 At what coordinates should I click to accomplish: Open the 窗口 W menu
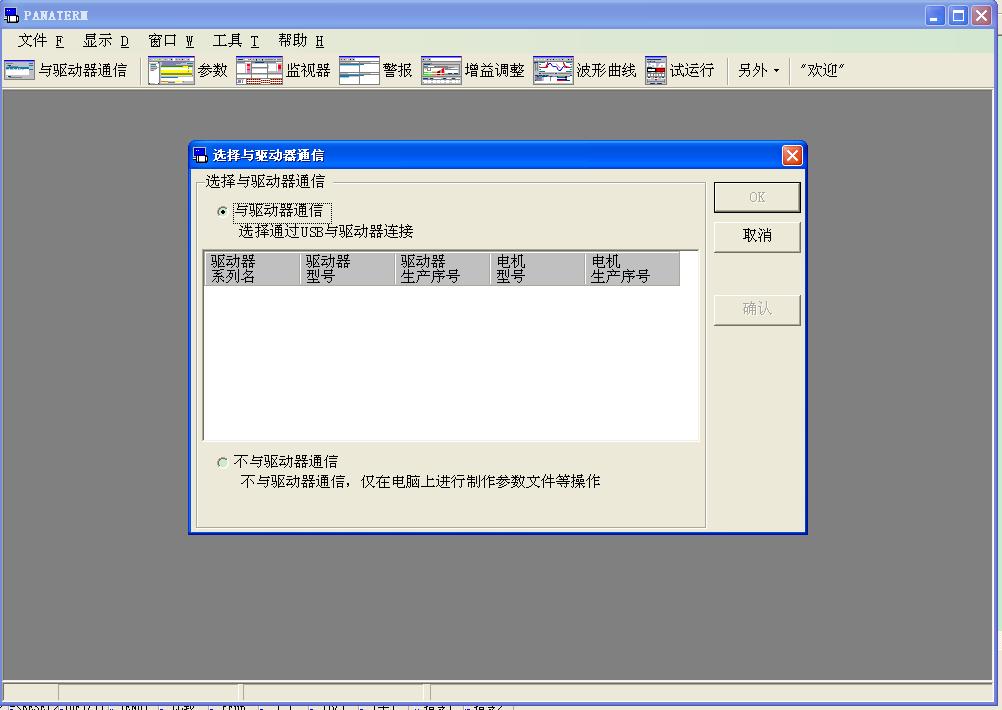(x=170, y=41)
